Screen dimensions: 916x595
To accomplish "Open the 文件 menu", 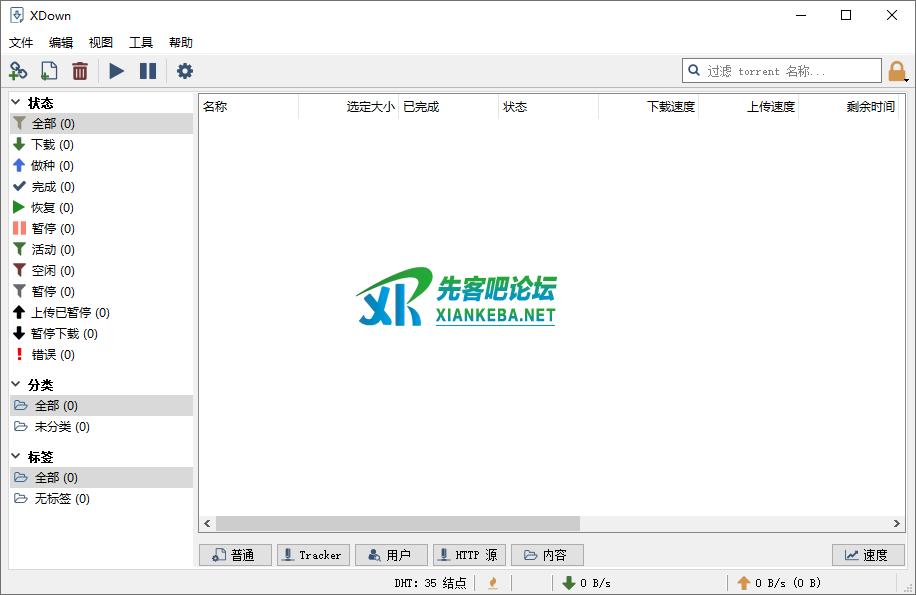I will 21,43.
